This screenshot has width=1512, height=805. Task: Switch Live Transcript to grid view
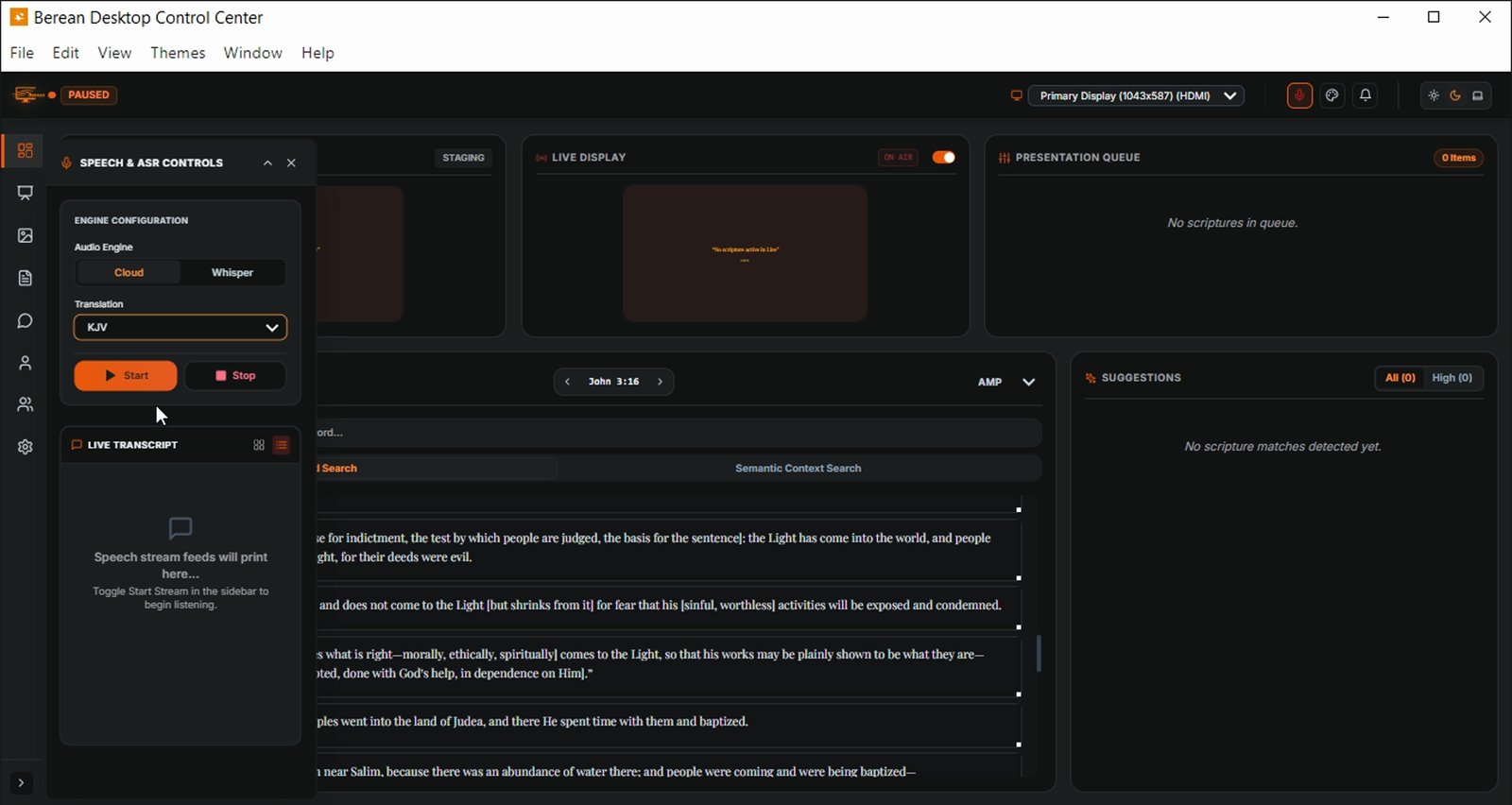tap(259, 445)
